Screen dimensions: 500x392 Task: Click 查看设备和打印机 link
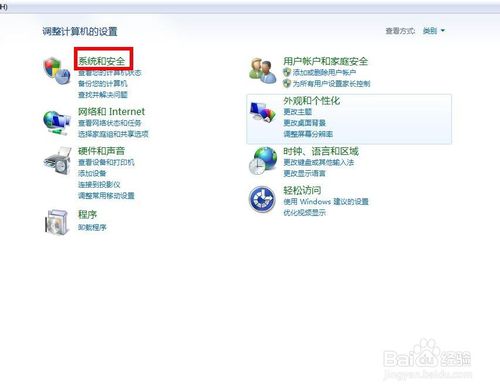106,162
